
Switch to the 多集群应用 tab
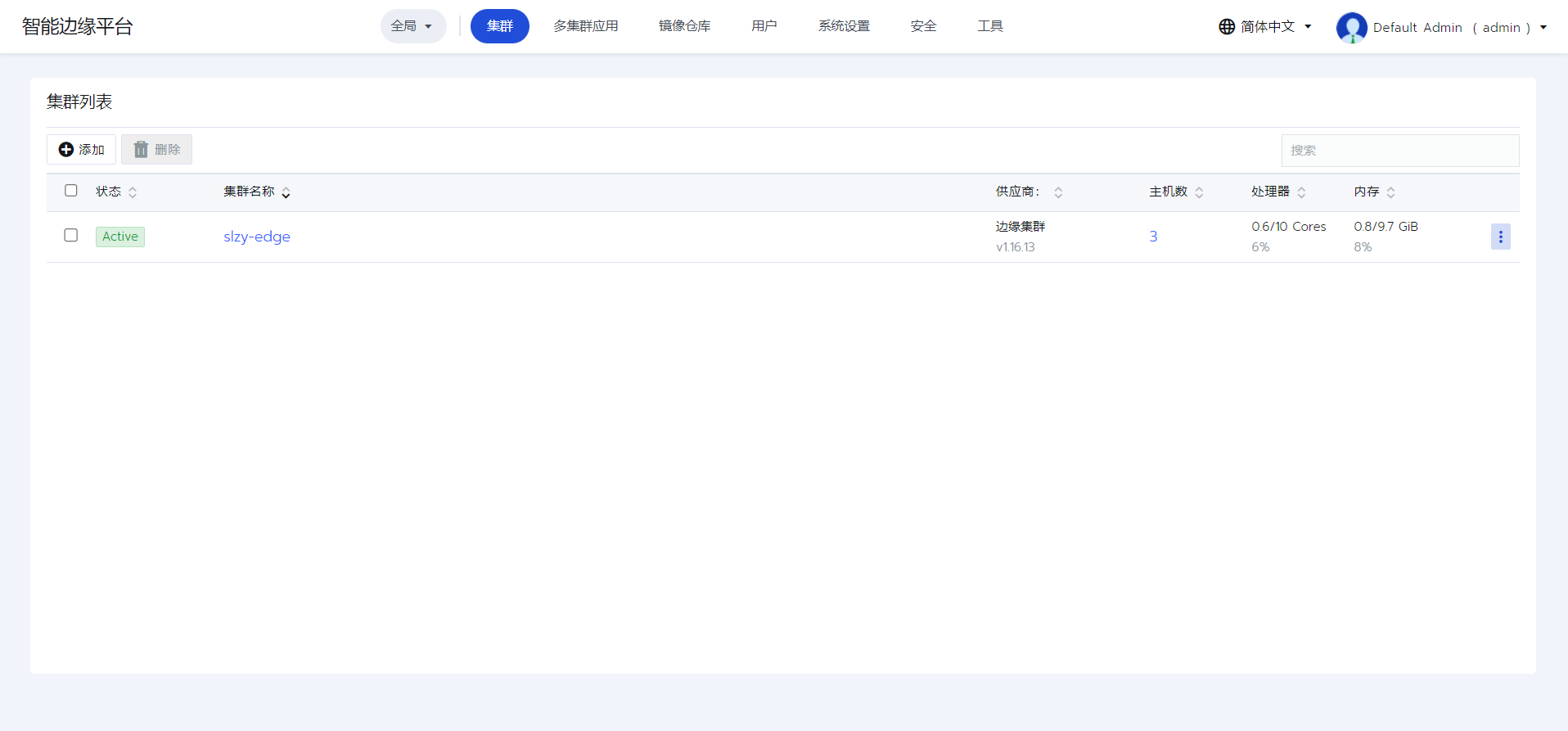click(x=585, y=26)
